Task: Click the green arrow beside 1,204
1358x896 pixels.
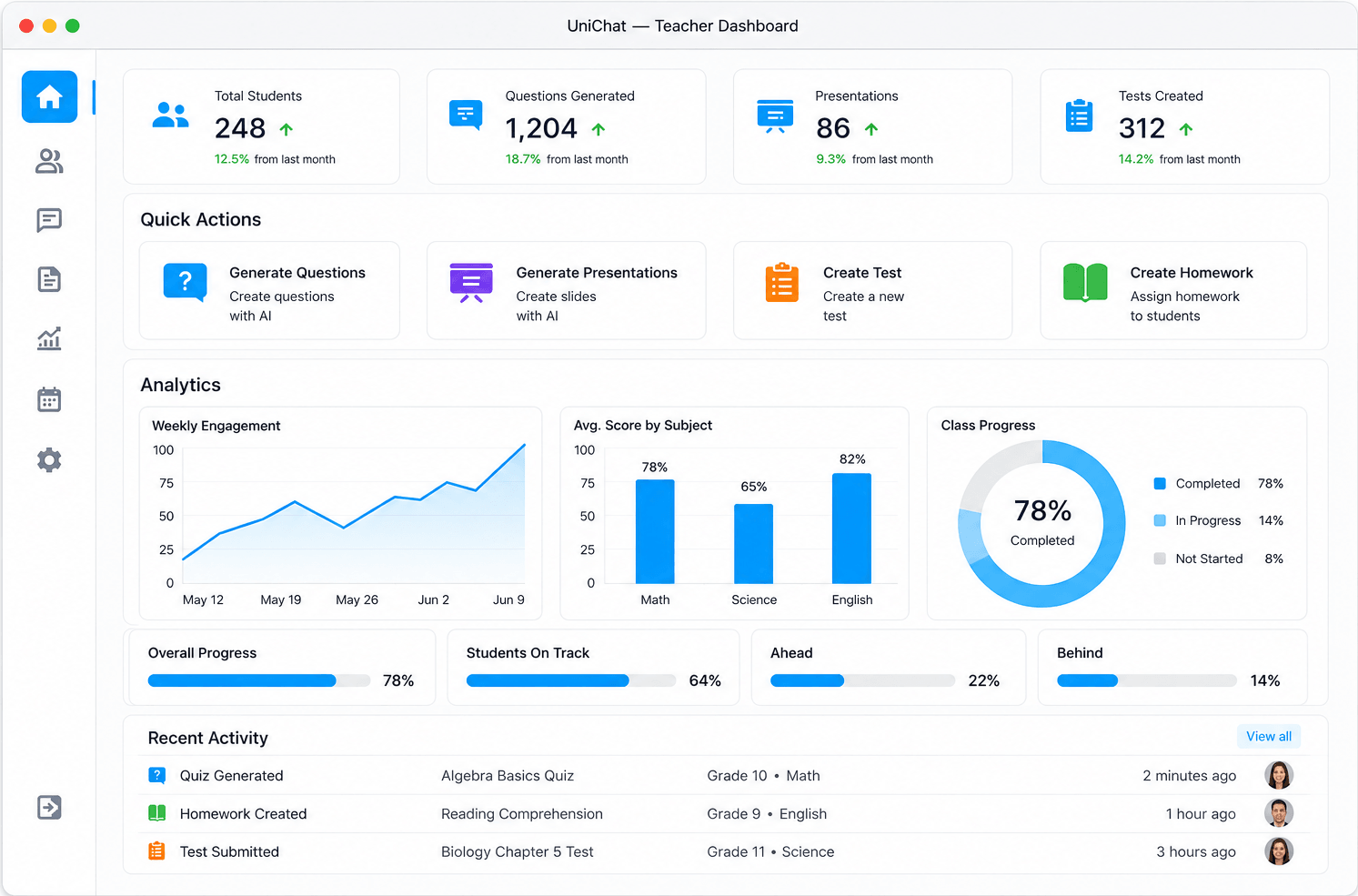Action: (x=599, y=129)
